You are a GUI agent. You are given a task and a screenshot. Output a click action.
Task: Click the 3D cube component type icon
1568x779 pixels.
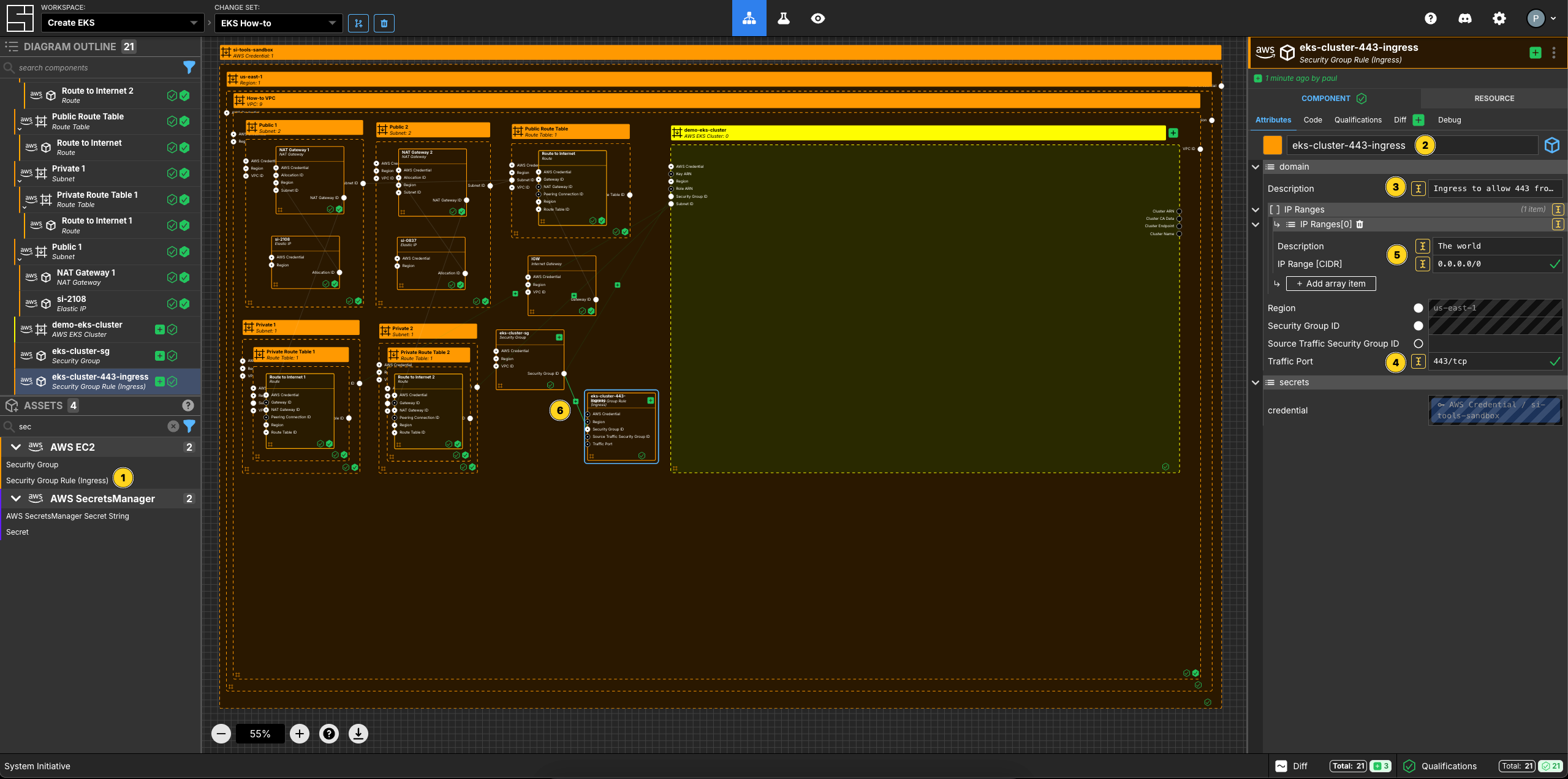[1551, 145]
